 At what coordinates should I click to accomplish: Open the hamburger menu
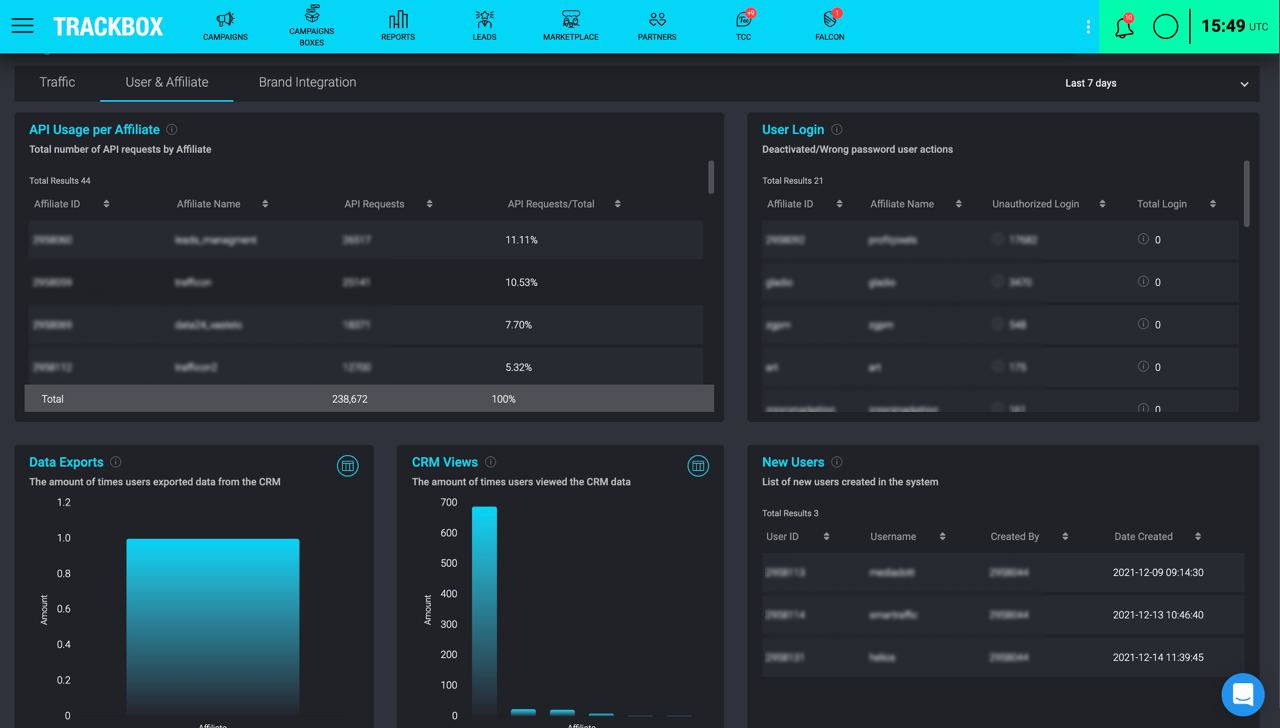[22, 26]
